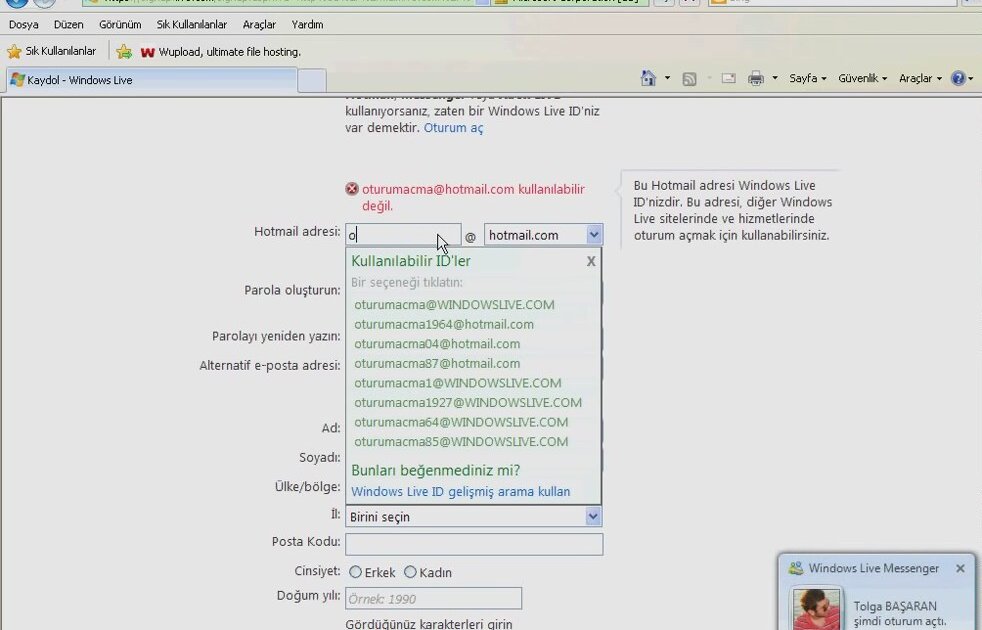Open the Sık Kullanılanlar menu
This screenshot has width=982, height=630.
pos(192,24)
